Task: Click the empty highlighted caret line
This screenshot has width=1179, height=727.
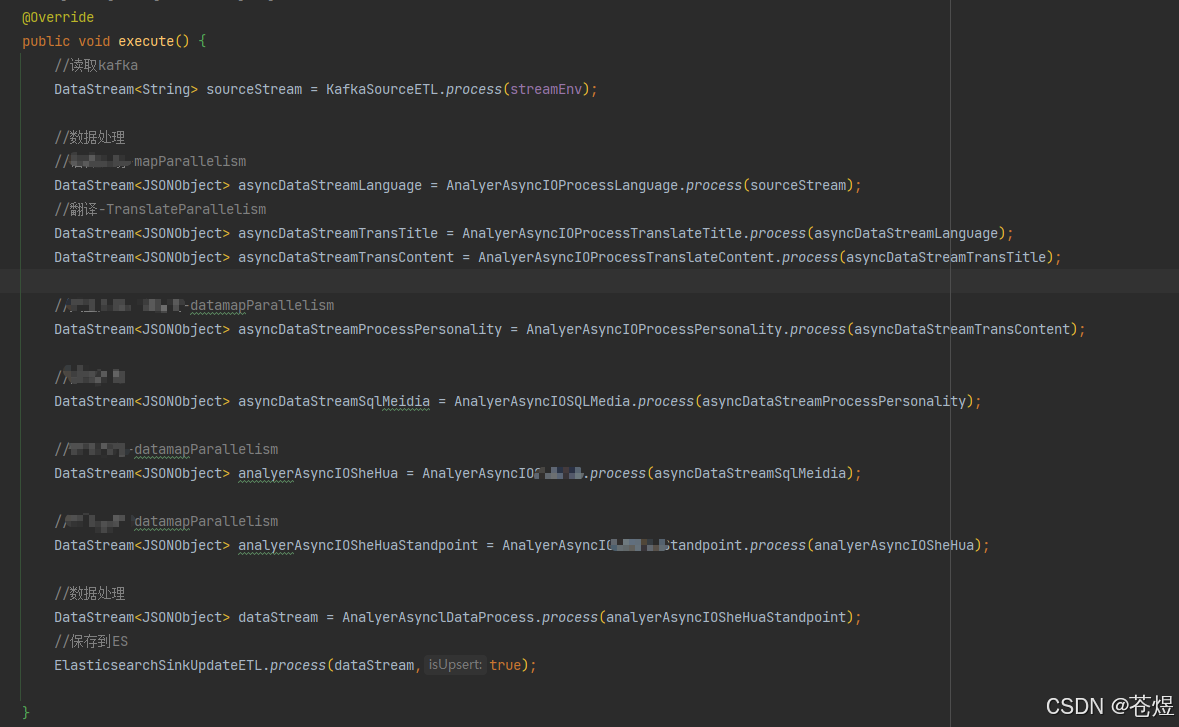Action: tap(590, 281)
